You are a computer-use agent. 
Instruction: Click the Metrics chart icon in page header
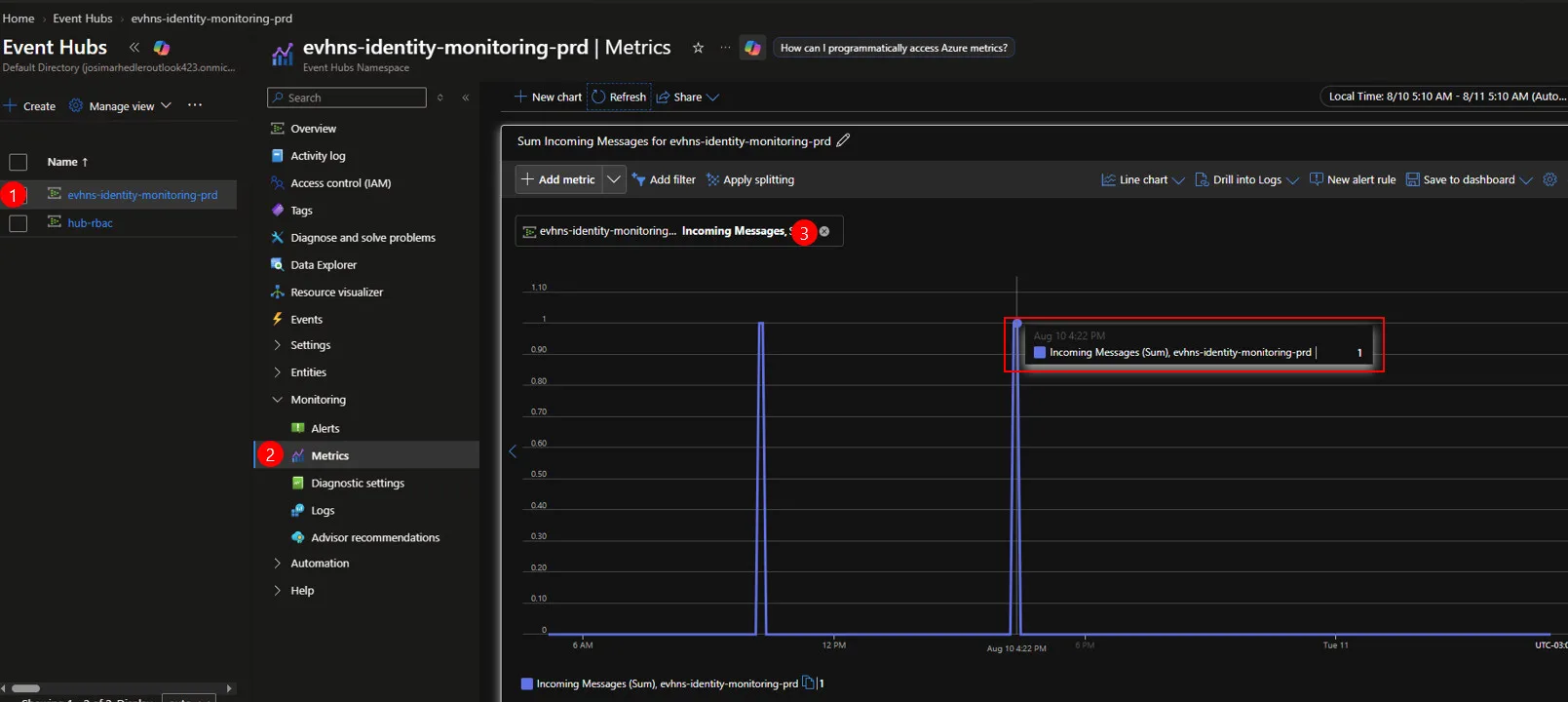(283, 55)
